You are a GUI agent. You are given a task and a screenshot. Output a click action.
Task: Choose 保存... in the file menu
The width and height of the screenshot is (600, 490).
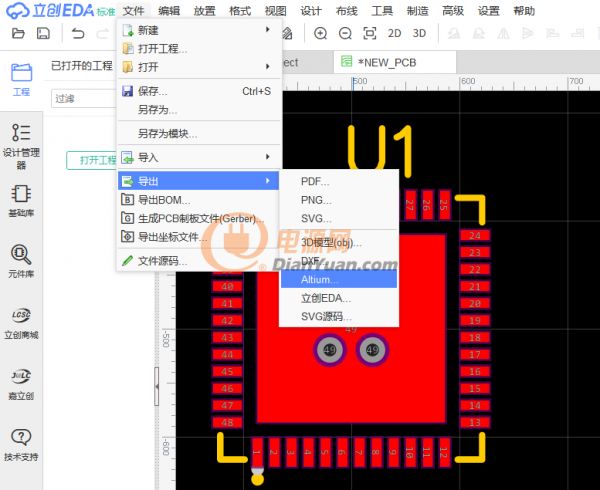coord(199,91)
